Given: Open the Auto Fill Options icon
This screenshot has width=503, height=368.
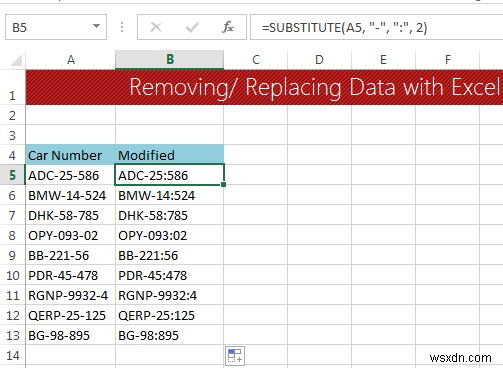Looking at the screenshot, I should [x=235, y=356].
